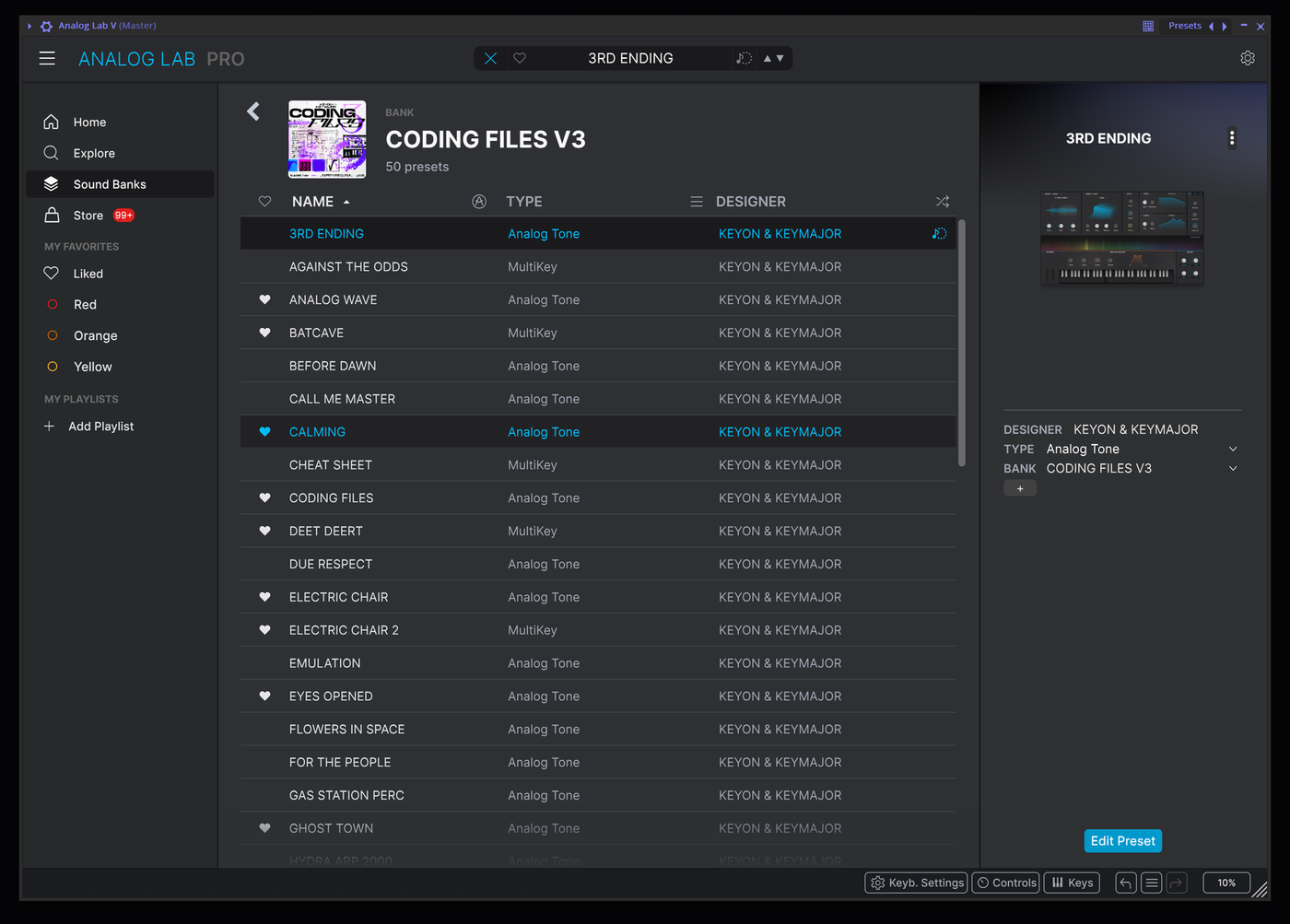Select the AGAINST THE ODDS preset
This screenshot has width=1290, height=924.
[x=598, y=266]
